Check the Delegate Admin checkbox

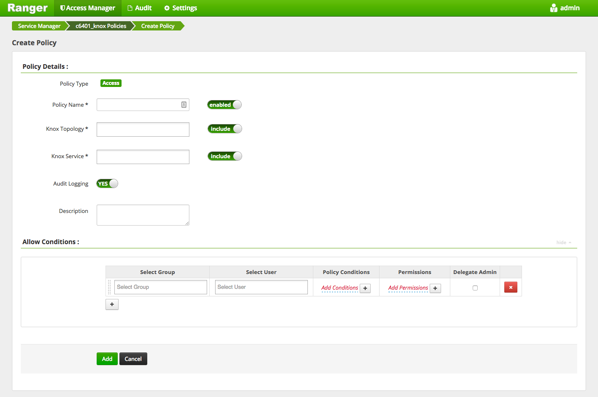tap(475, 288)
